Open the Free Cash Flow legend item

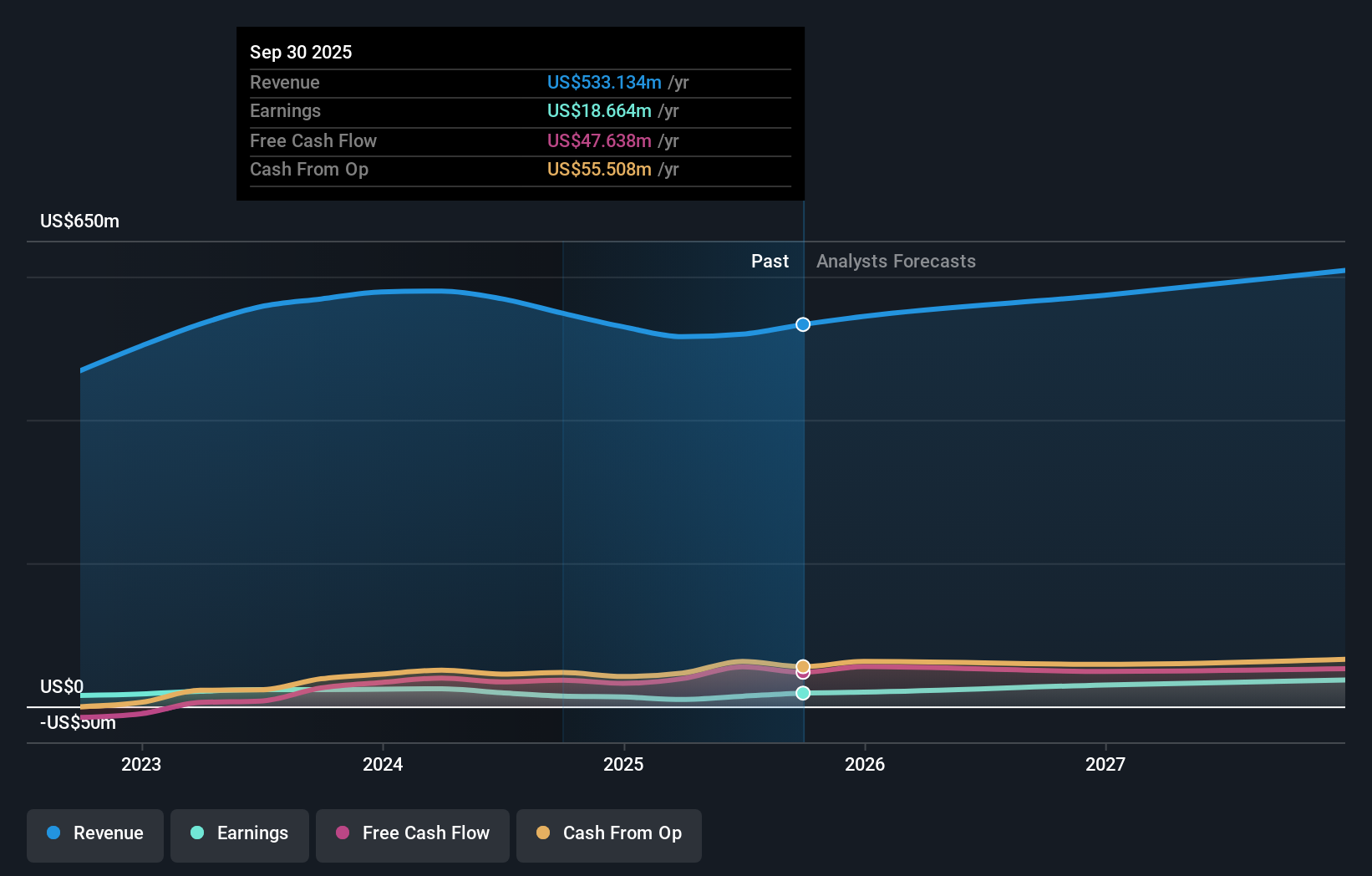pos(412,833)
